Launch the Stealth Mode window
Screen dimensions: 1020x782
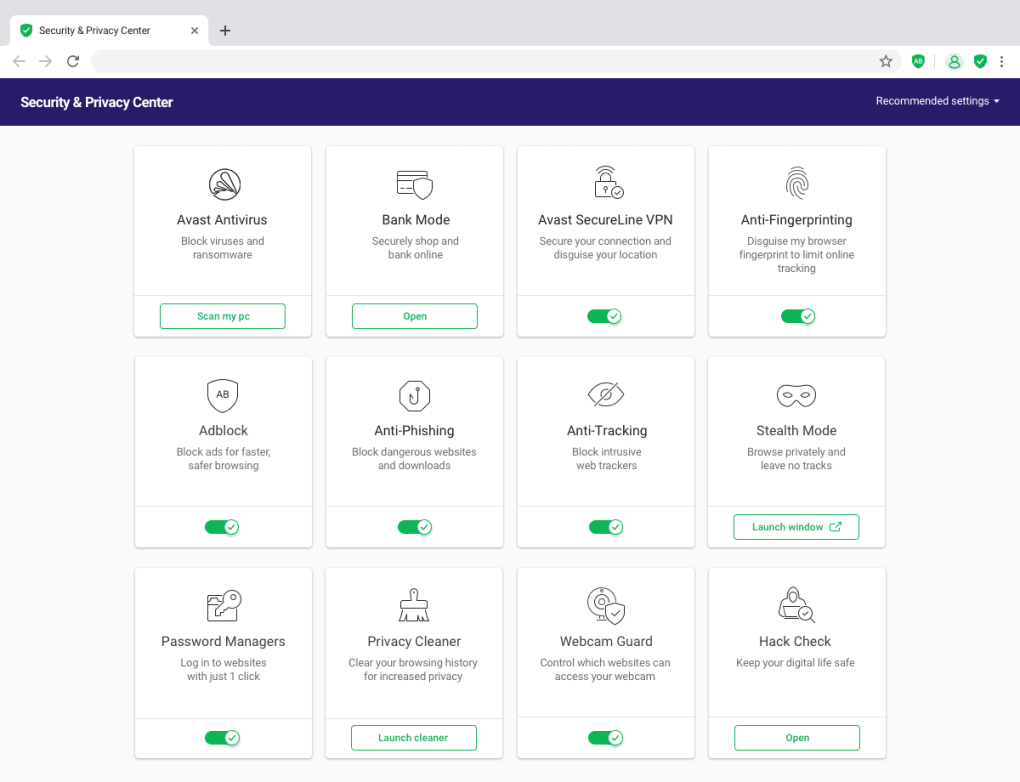796,527
